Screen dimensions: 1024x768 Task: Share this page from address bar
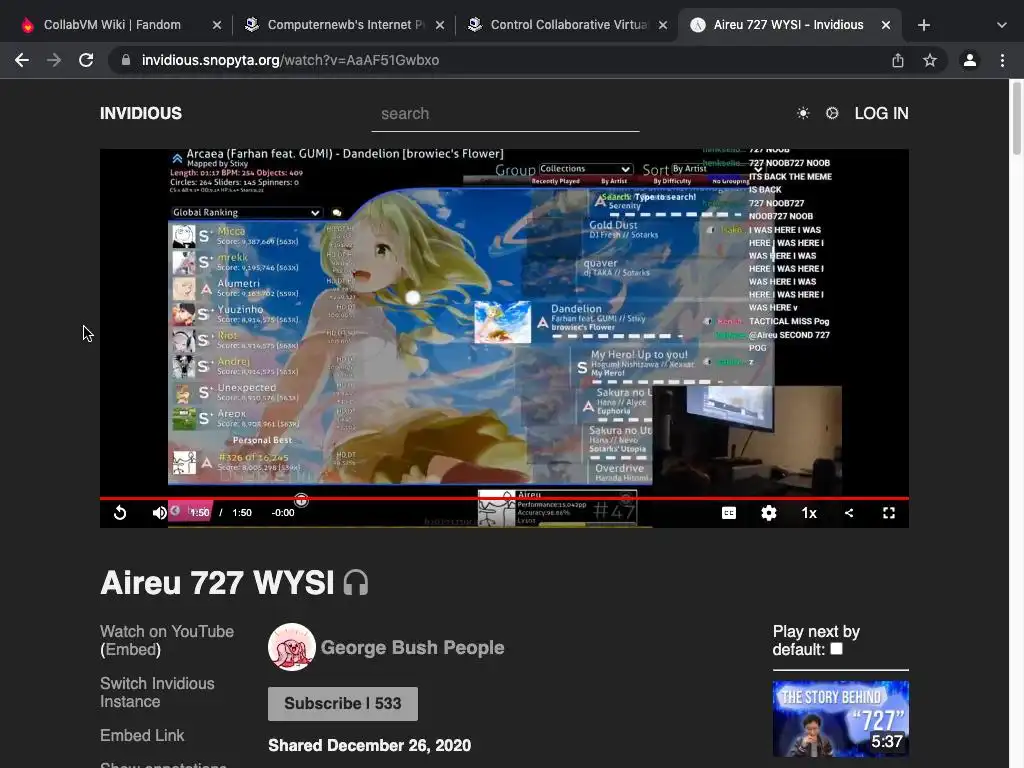[898, 60]
